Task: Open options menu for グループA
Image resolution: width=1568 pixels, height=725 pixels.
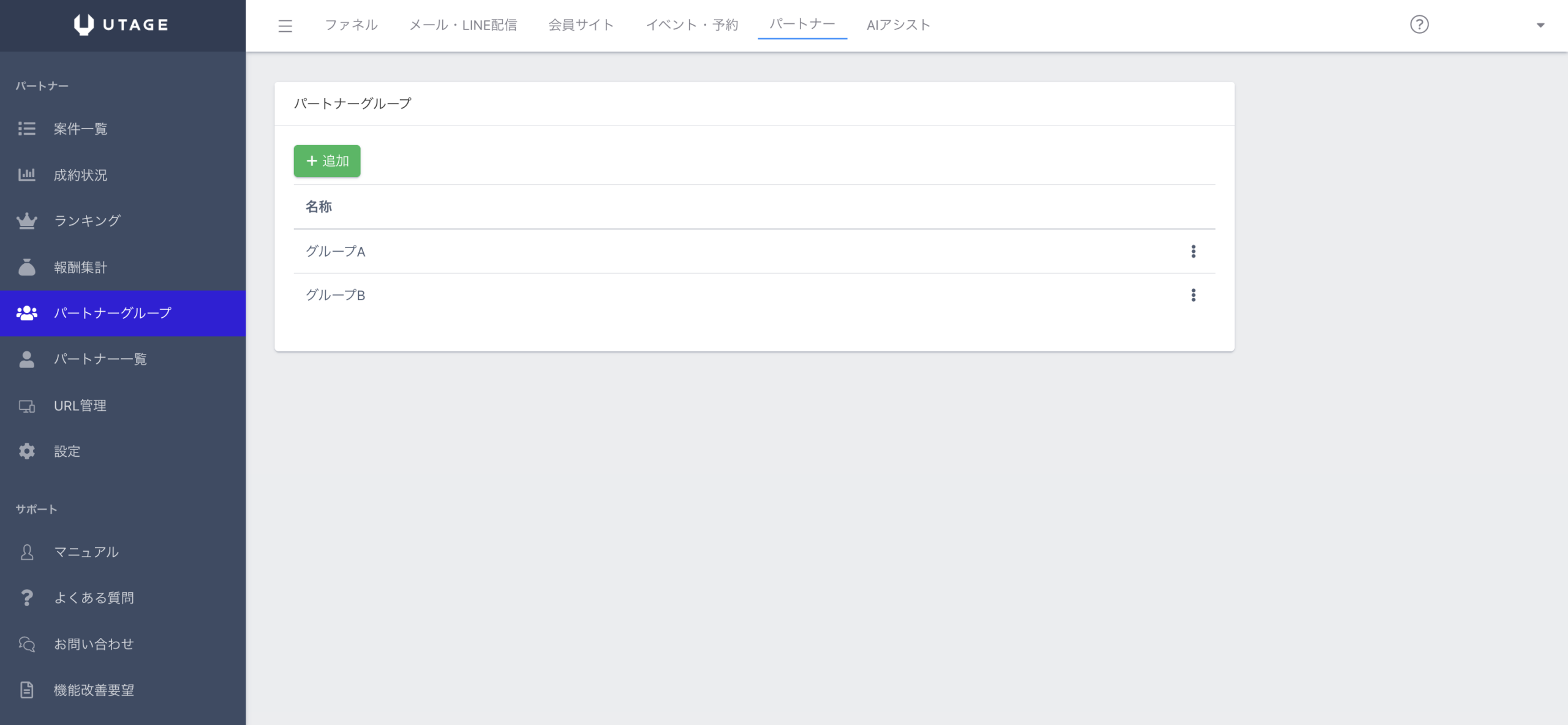Action: [1193, 252]
